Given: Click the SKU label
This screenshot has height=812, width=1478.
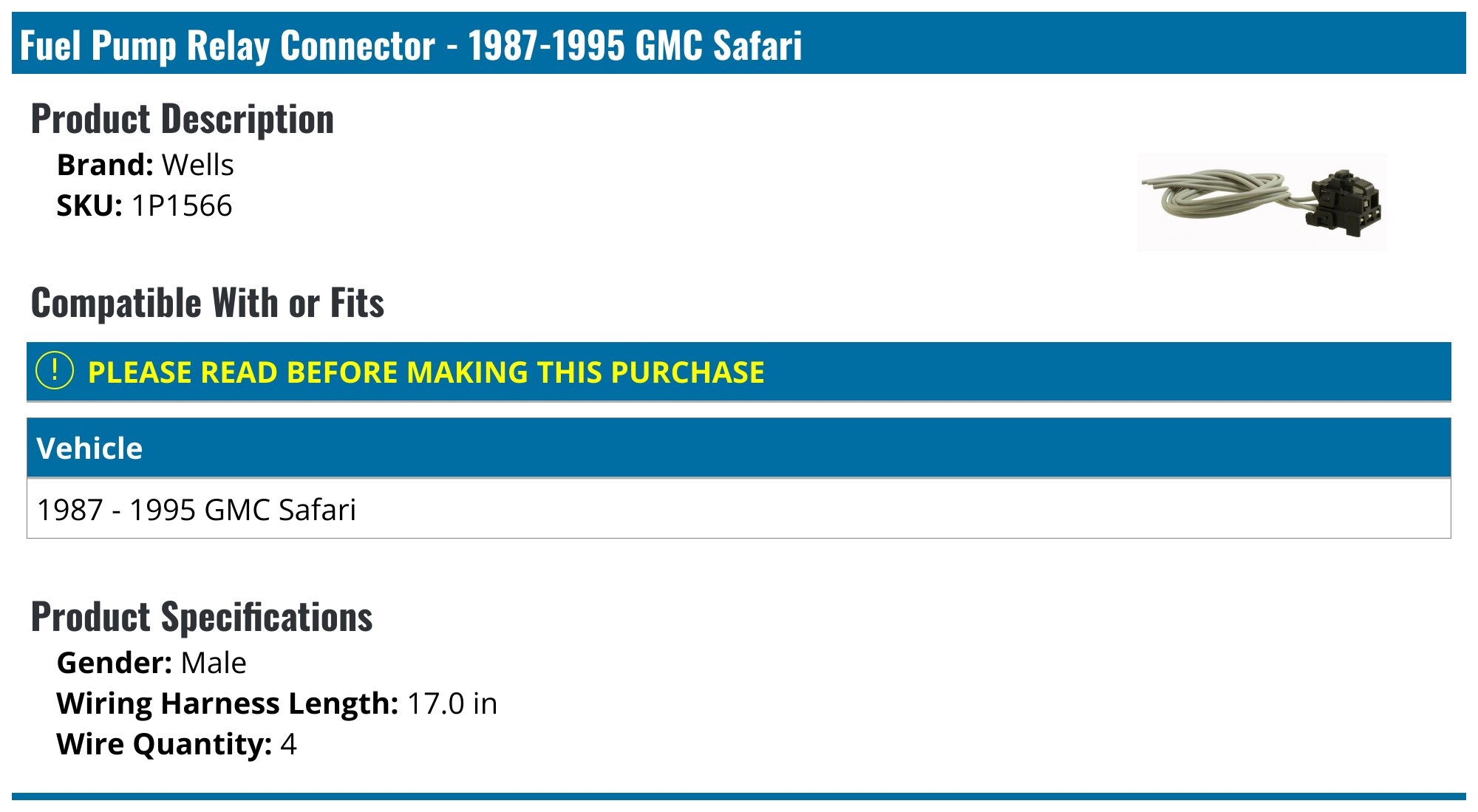Looking at the screenshot, I should click(89, 205).
